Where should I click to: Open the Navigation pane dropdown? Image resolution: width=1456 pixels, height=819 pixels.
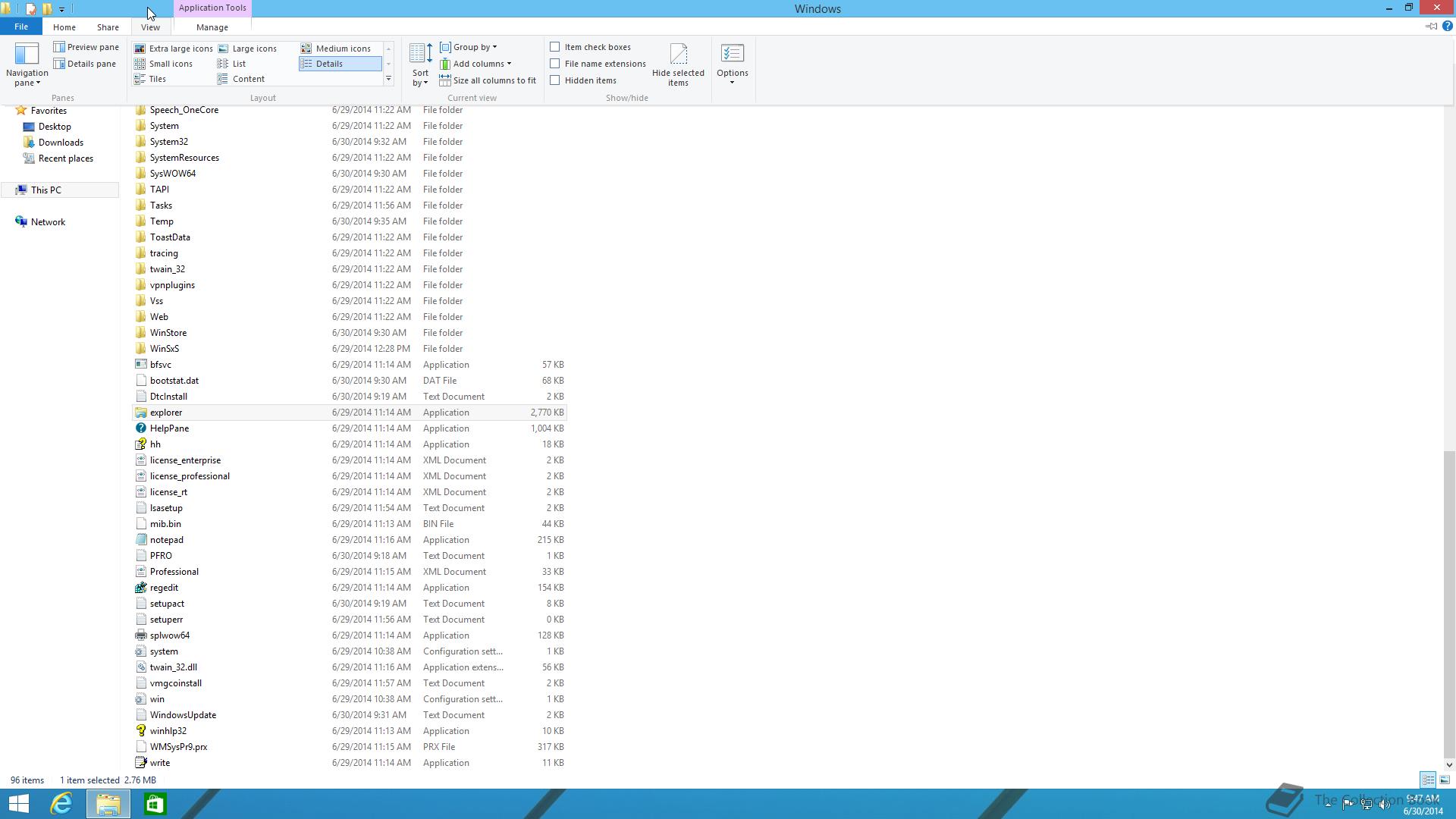pyautogui.click(x=27, y=65)
